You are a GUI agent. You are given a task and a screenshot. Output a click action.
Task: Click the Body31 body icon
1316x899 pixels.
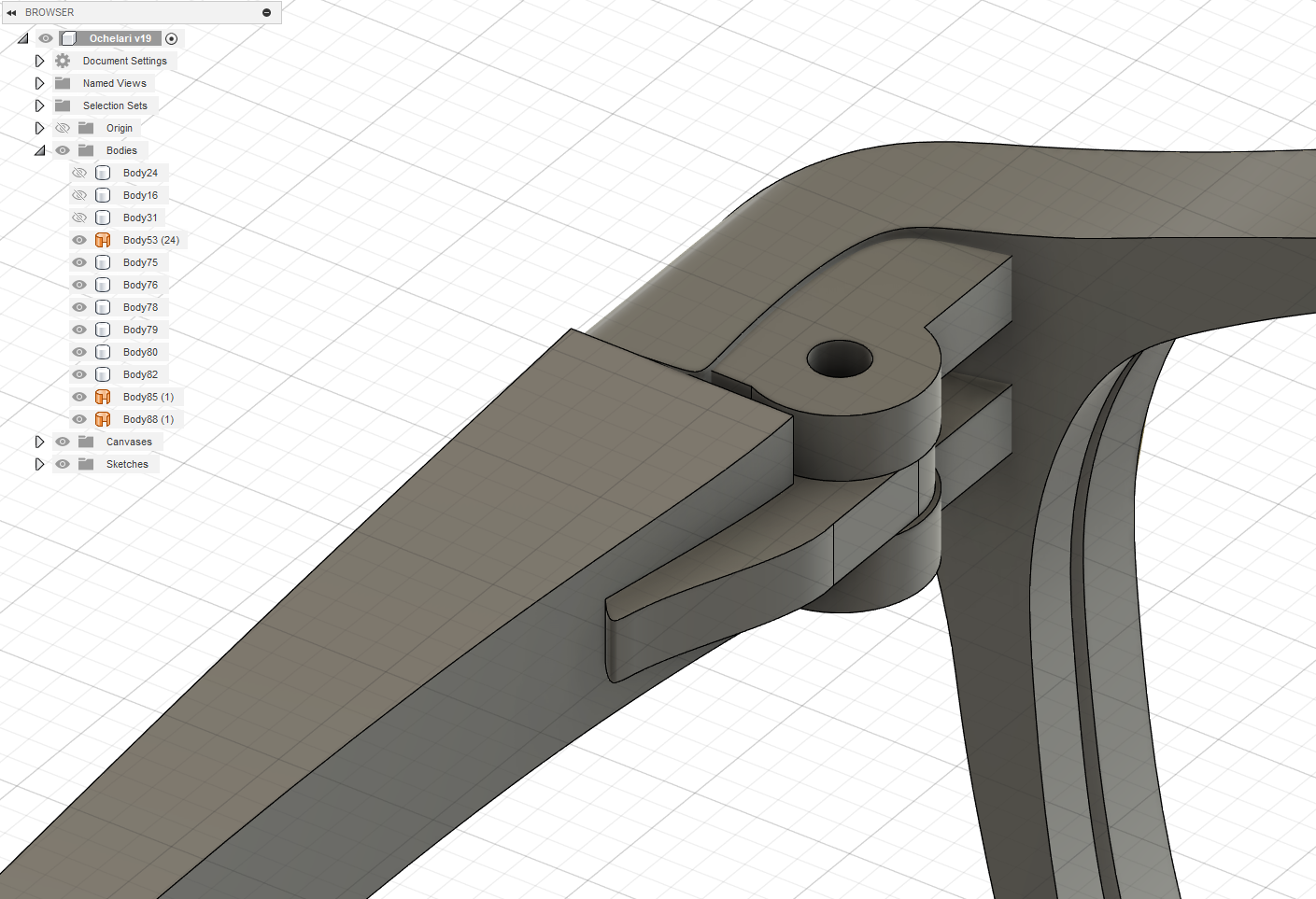coord(103,218)
